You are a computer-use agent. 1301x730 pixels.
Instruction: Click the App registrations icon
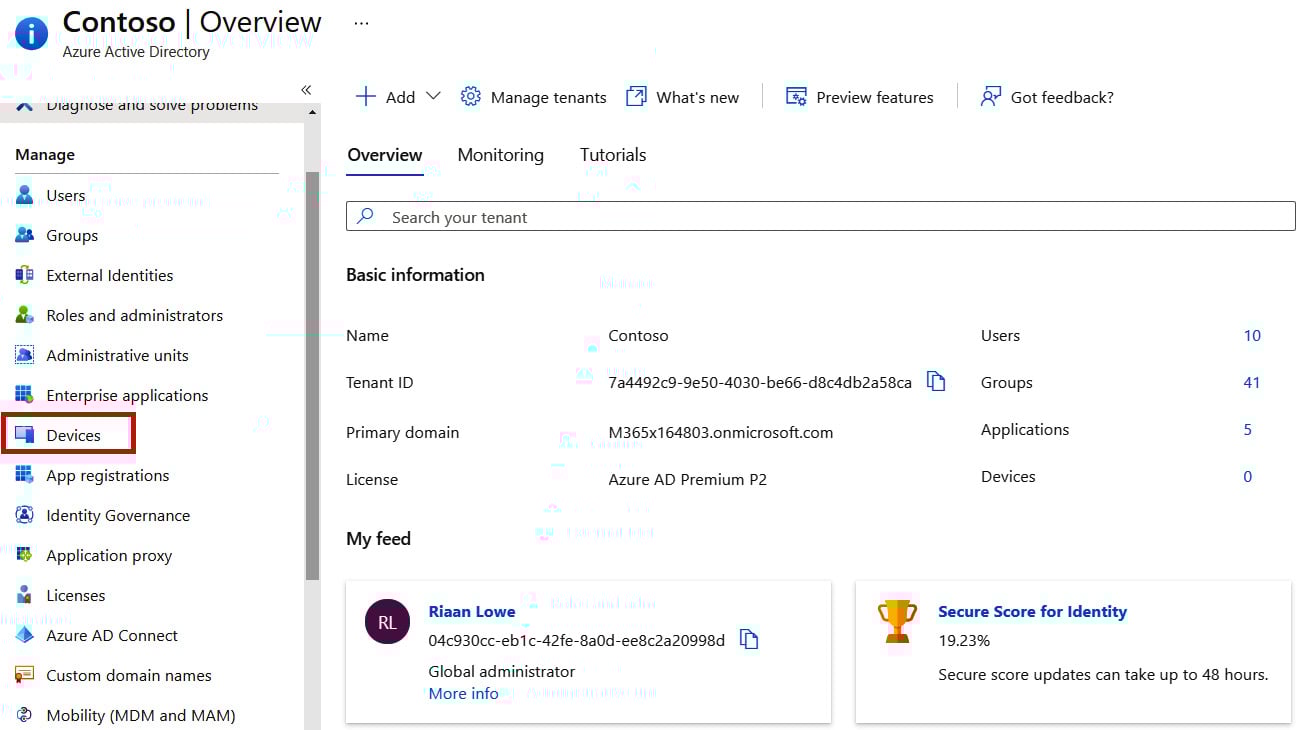(25, 475)
